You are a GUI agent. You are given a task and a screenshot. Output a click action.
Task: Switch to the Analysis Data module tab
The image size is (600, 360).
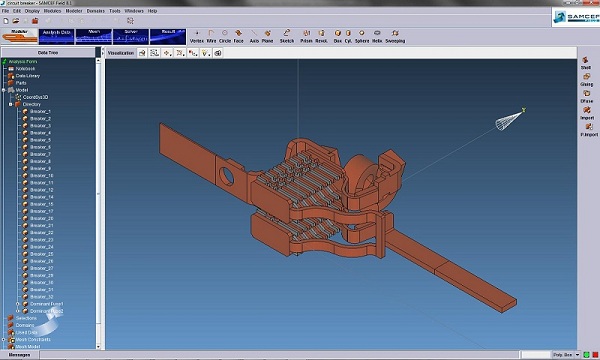pos(56,36)
